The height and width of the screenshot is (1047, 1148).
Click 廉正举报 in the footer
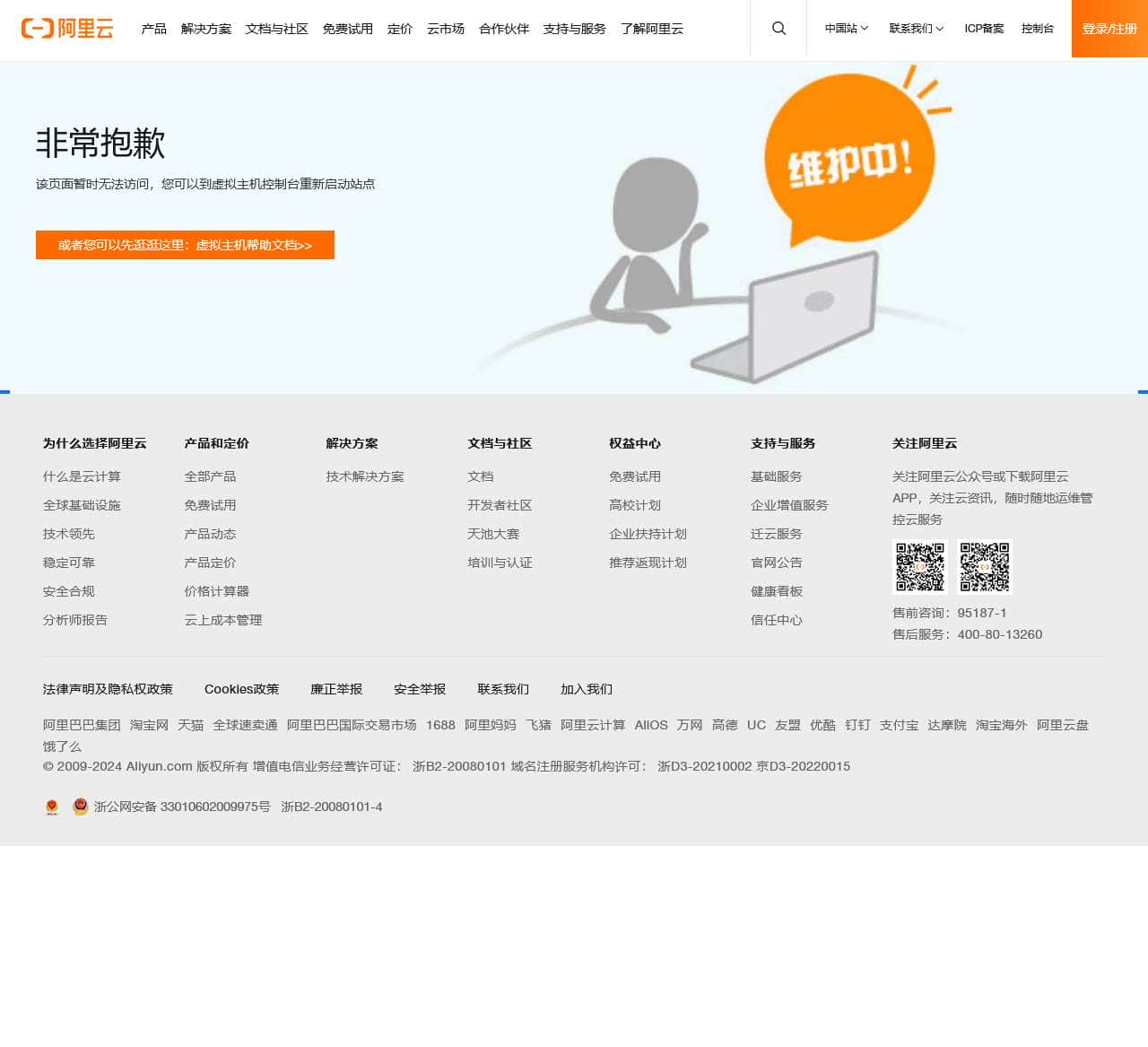[x=336, y=689]
